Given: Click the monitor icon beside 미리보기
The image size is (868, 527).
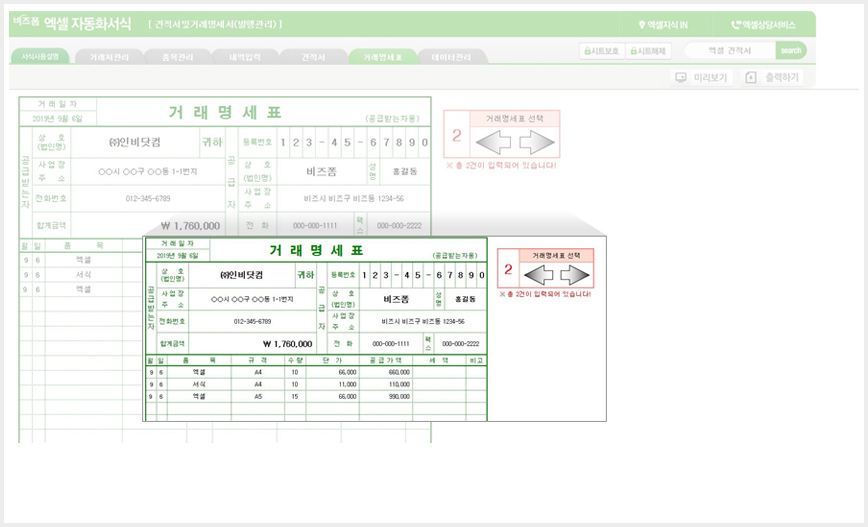Looking at the screenshot, I should point(681,78).
